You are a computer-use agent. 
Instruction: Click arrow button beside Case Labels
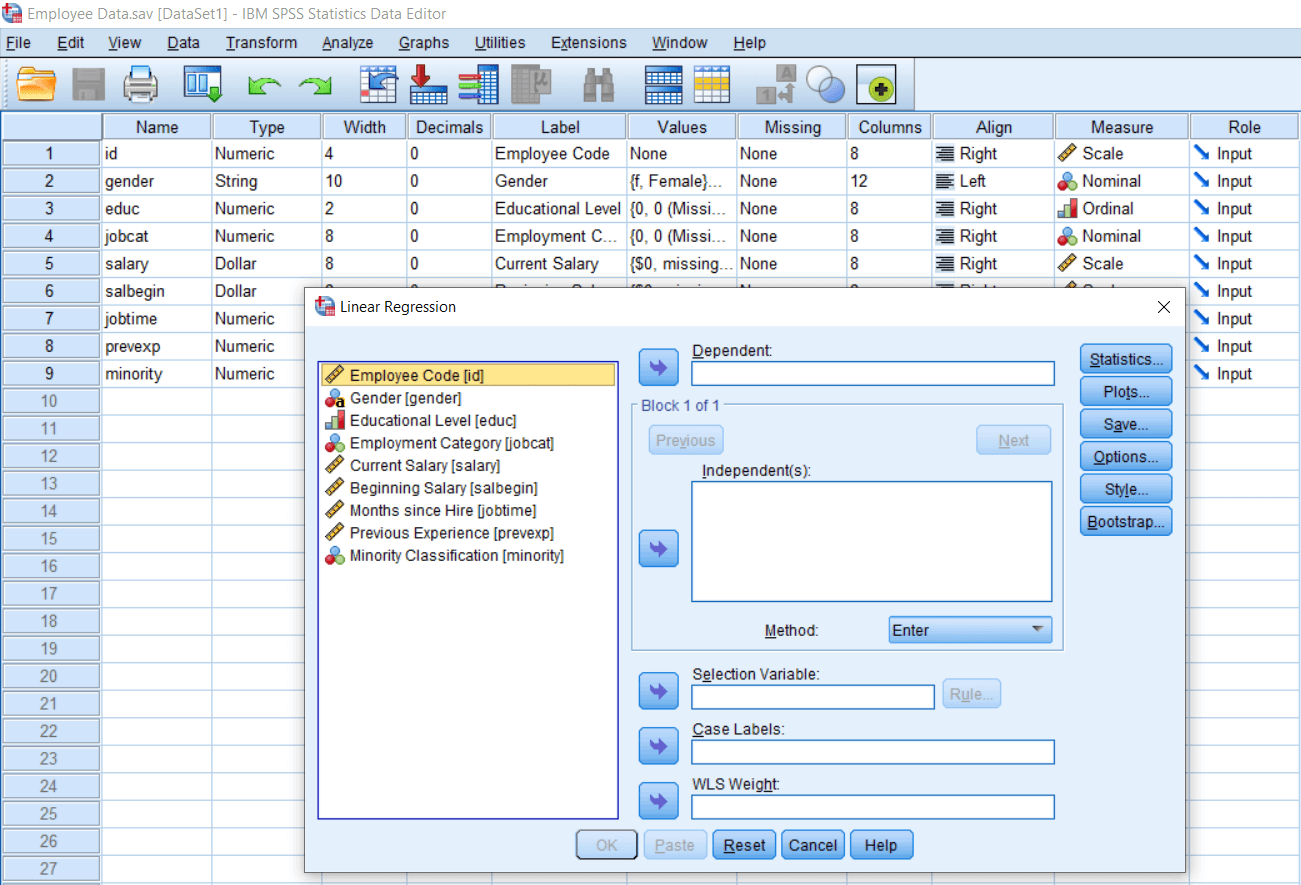tap(658, 746)
